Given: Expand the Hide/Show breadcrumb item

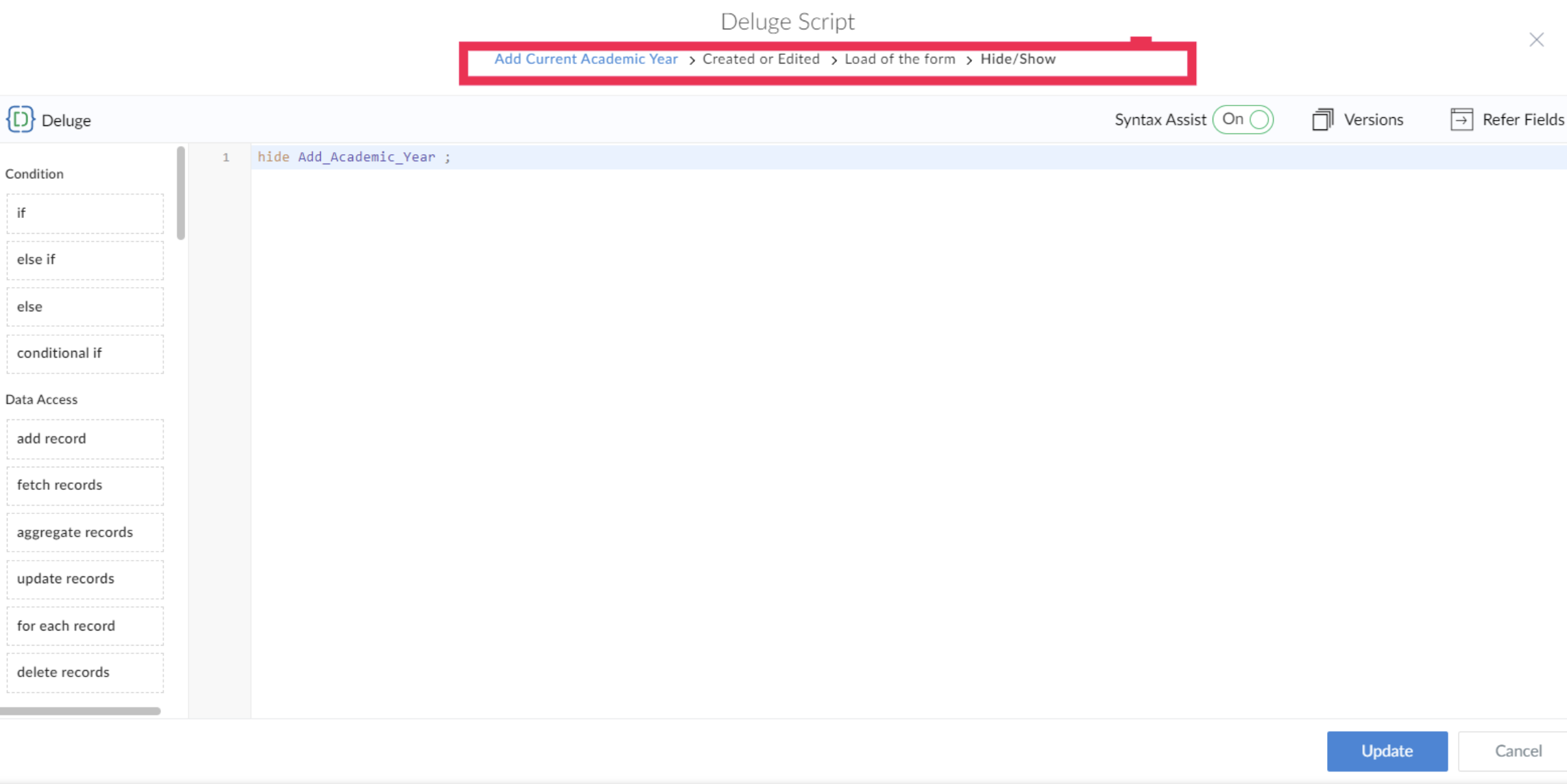Looking at the screenshot, I should point(1018,59).
